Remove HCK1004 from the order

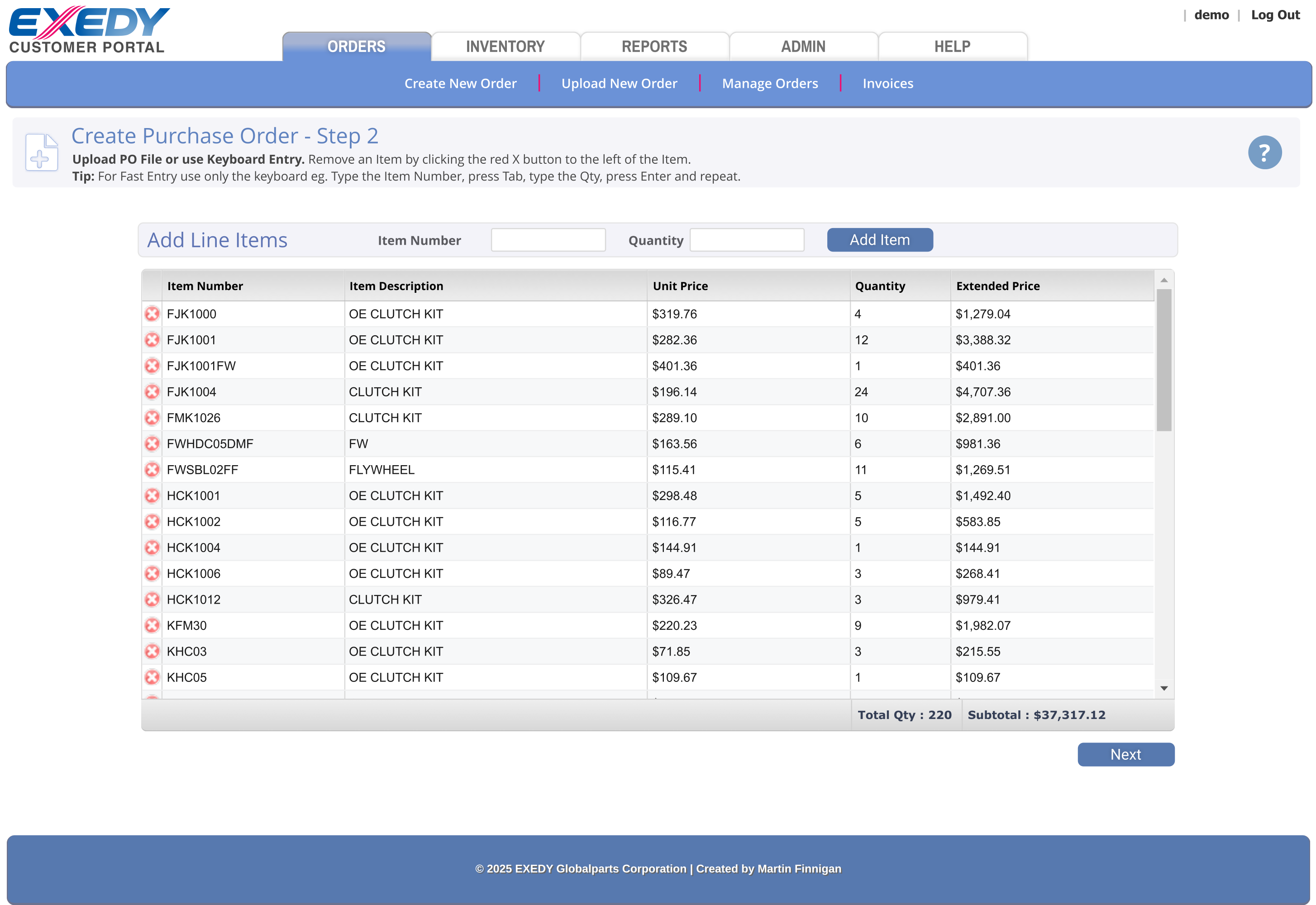click(152, 548)
